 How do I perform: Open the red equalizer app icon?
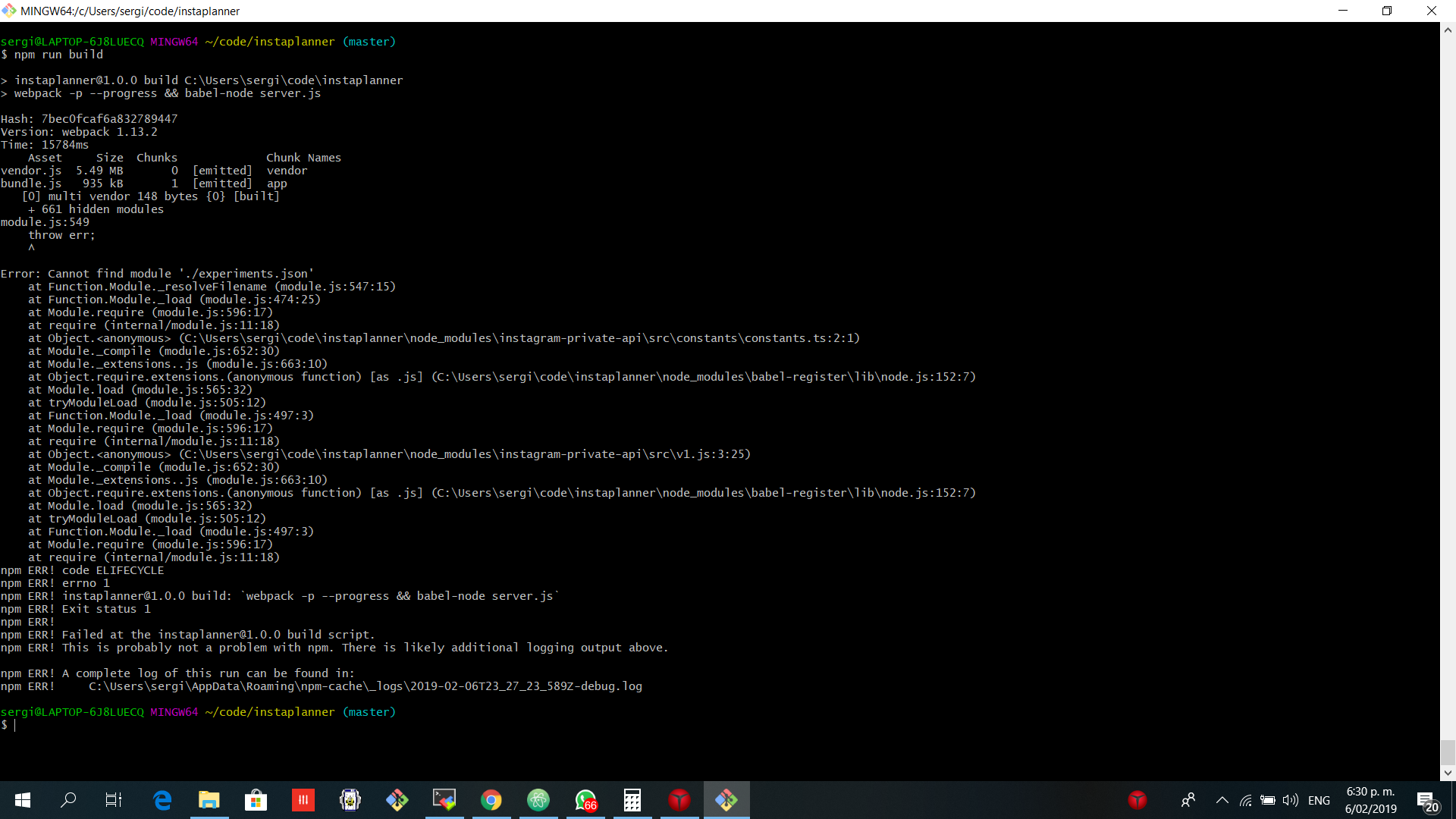coord(303,800)
